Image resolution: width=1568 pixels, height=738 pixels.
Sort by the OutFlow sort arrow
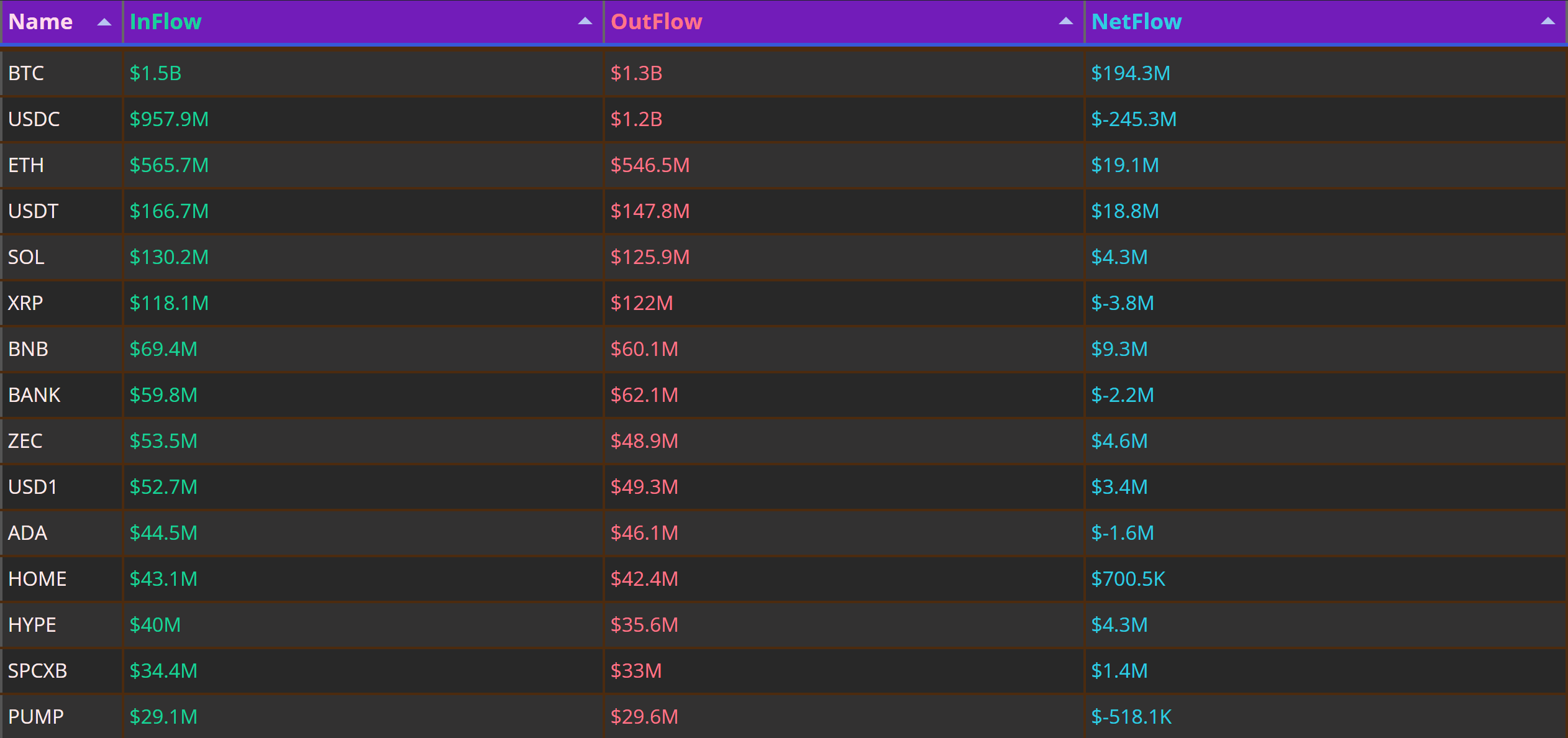pyautogui.click(x=1066, y=21)
